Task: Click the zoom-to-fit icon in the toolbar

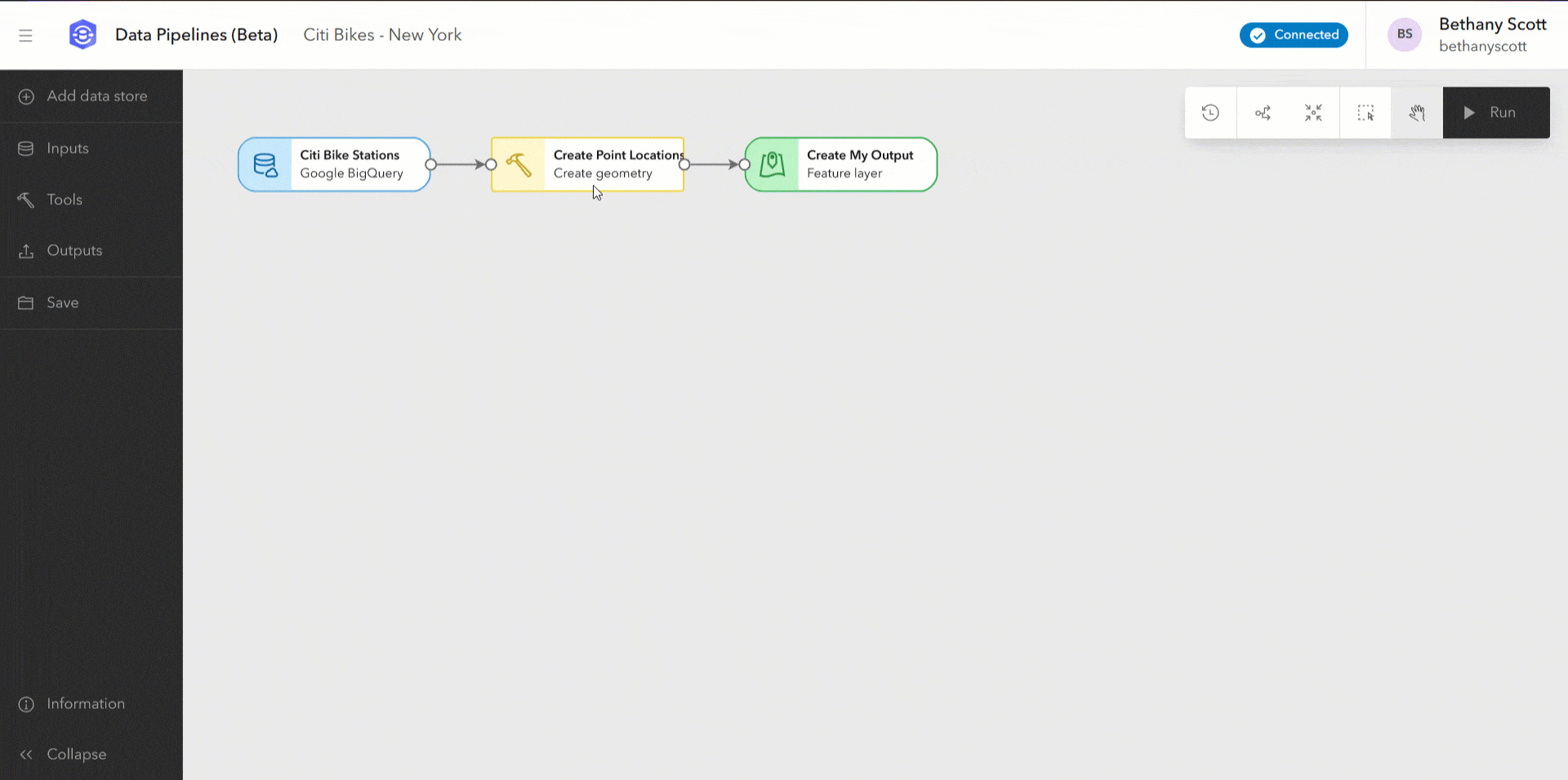Action: click(x=1313, y=113)
